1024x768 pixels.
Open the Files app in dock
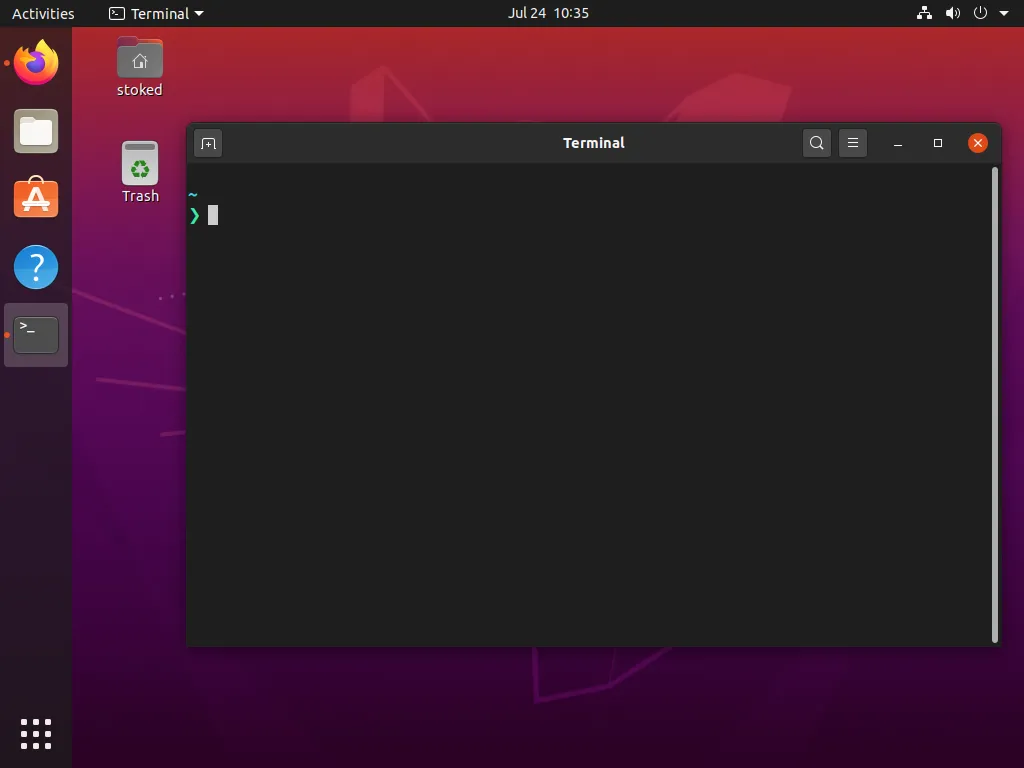36,131
